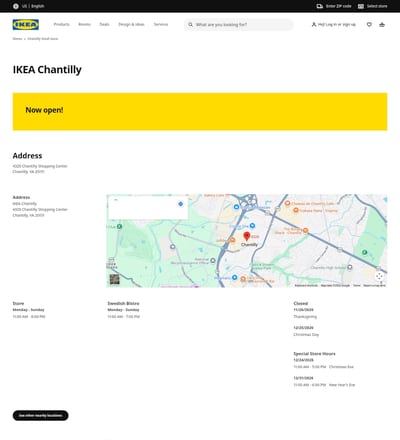Open the Deals menu

coord(104,24)
